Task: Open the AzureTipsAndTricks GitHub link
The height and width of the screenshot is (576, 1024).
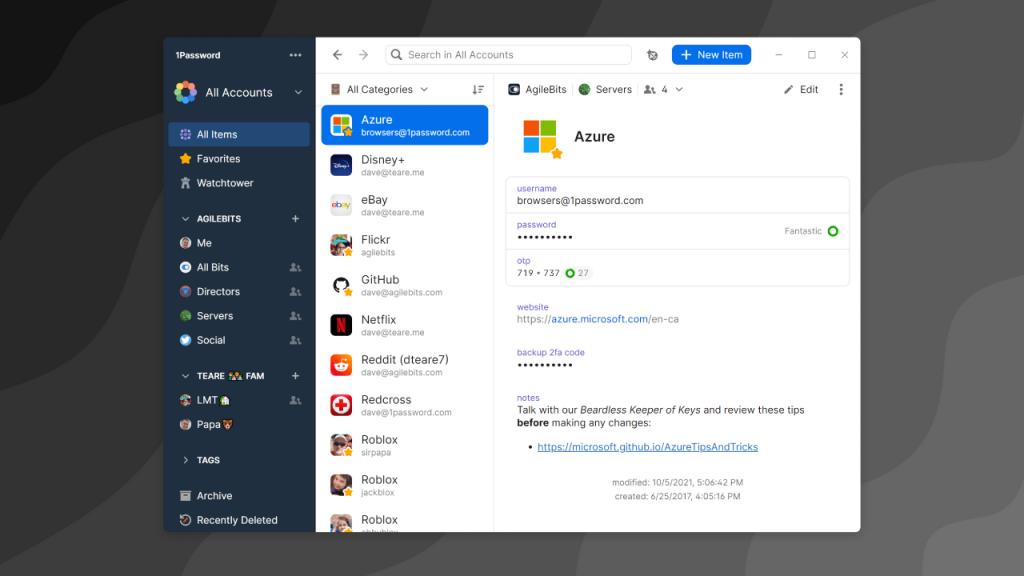Action: 647,447
